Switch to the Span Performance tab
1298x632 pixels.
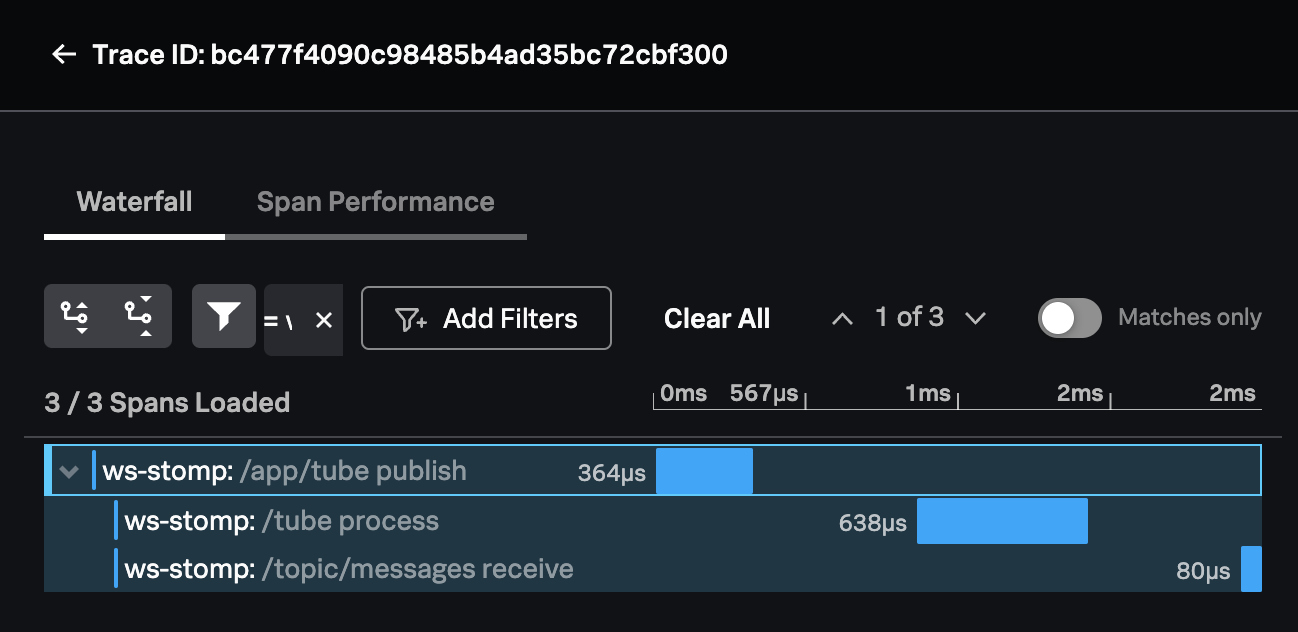[x=375, y=202]
